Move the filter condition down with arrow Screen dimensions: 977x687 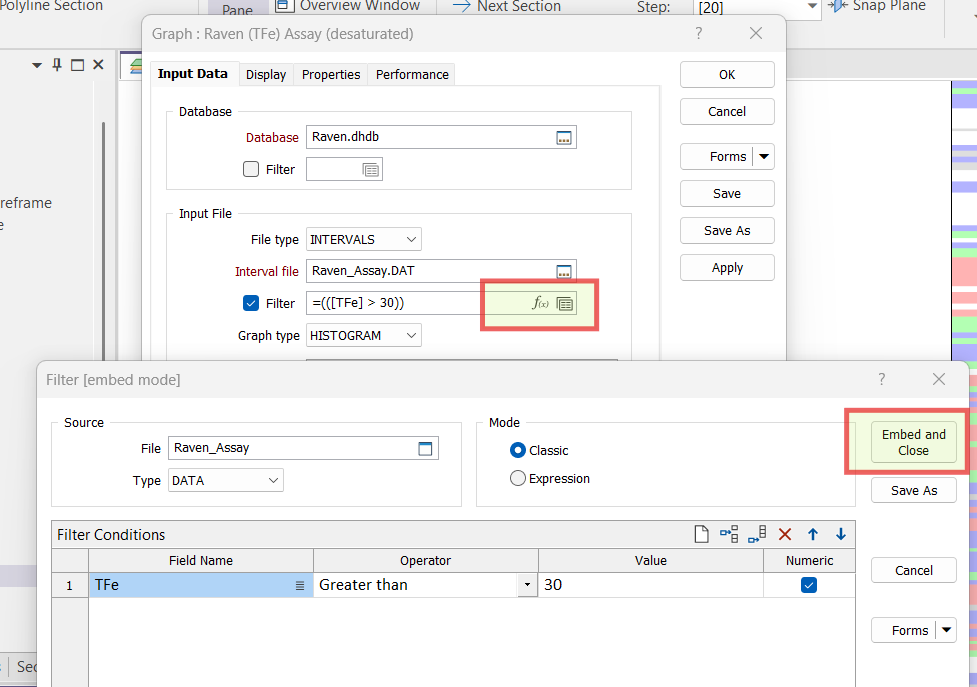point(841,535)
